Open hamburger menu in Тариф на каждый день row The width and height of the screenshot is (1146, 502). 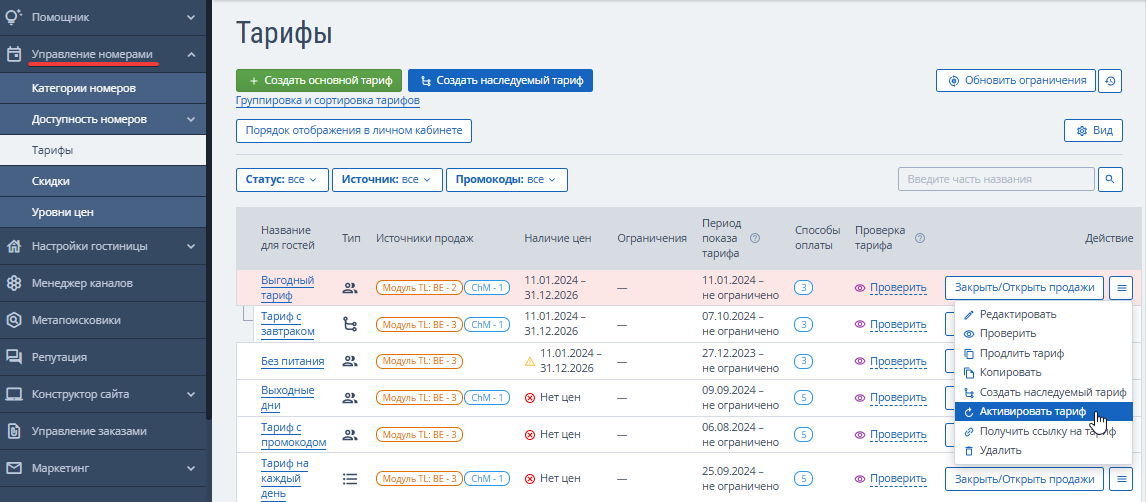tap(1121, 479)
